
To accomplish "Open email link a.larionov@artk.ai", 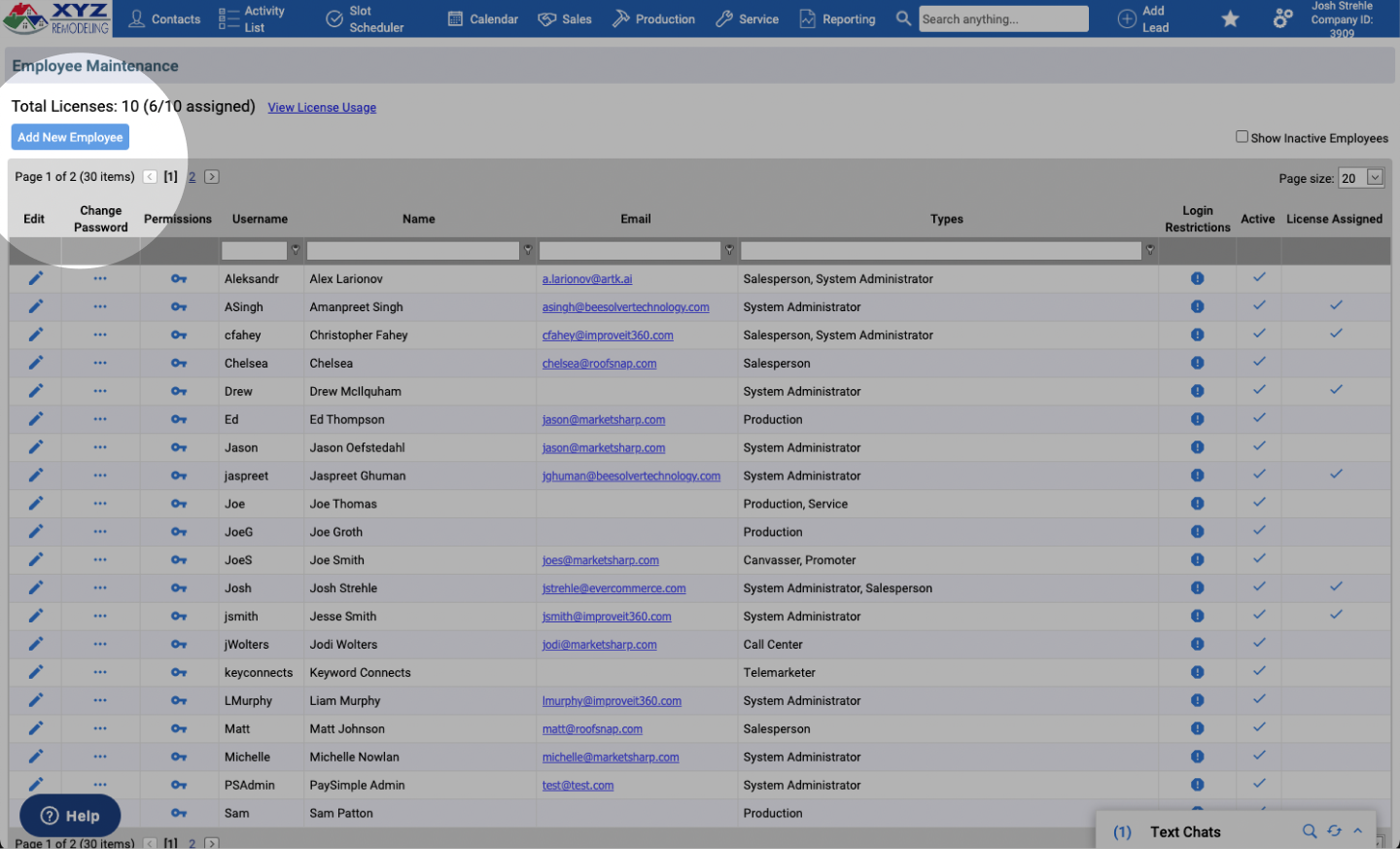I will tap(587, 279).
